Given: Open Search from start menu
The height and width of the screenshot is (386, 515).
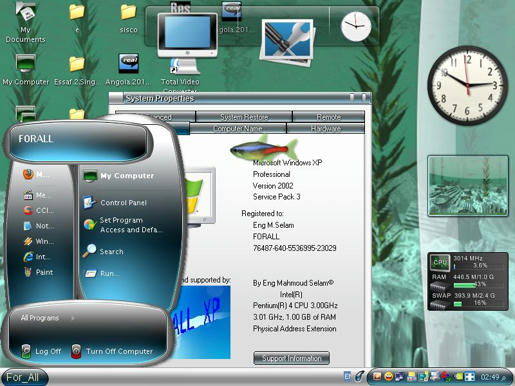Looking at the screenshot, I should [x=103, y=251].
